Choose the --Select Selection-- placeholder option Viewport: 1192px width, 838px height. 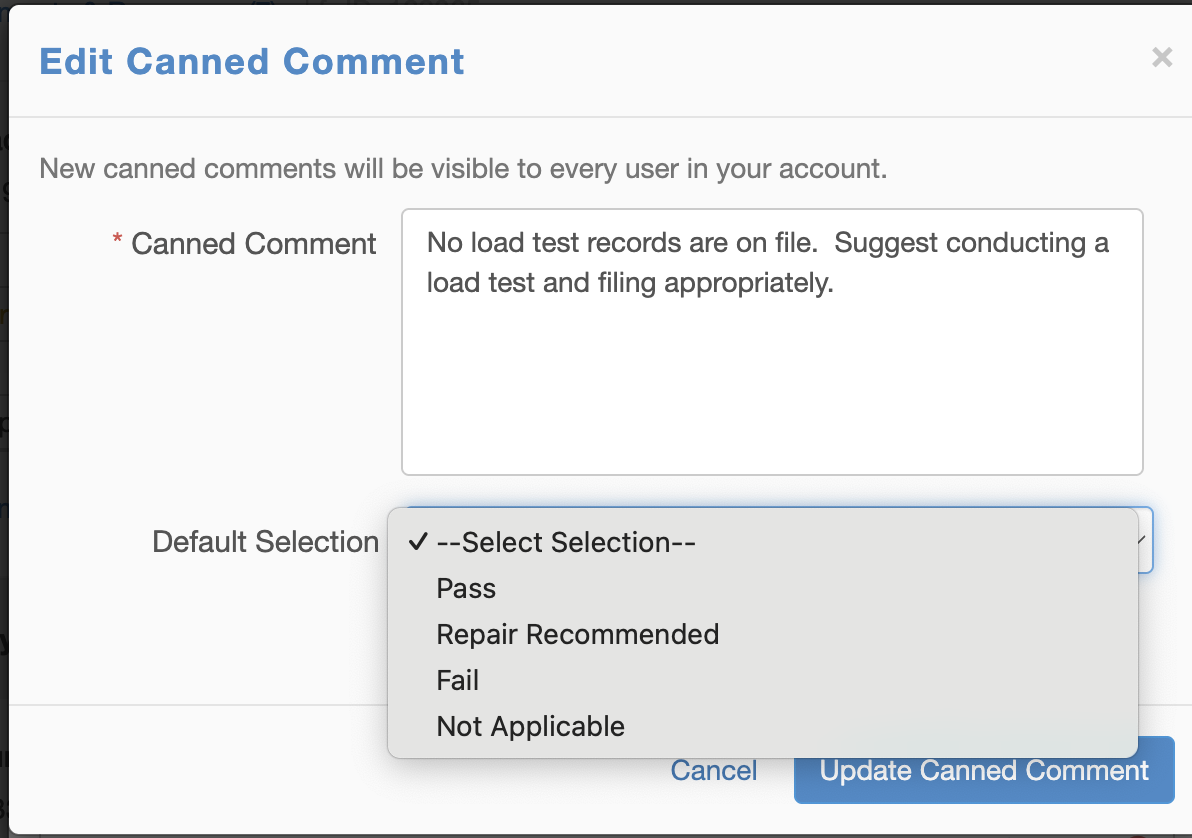tap(566, 542)
